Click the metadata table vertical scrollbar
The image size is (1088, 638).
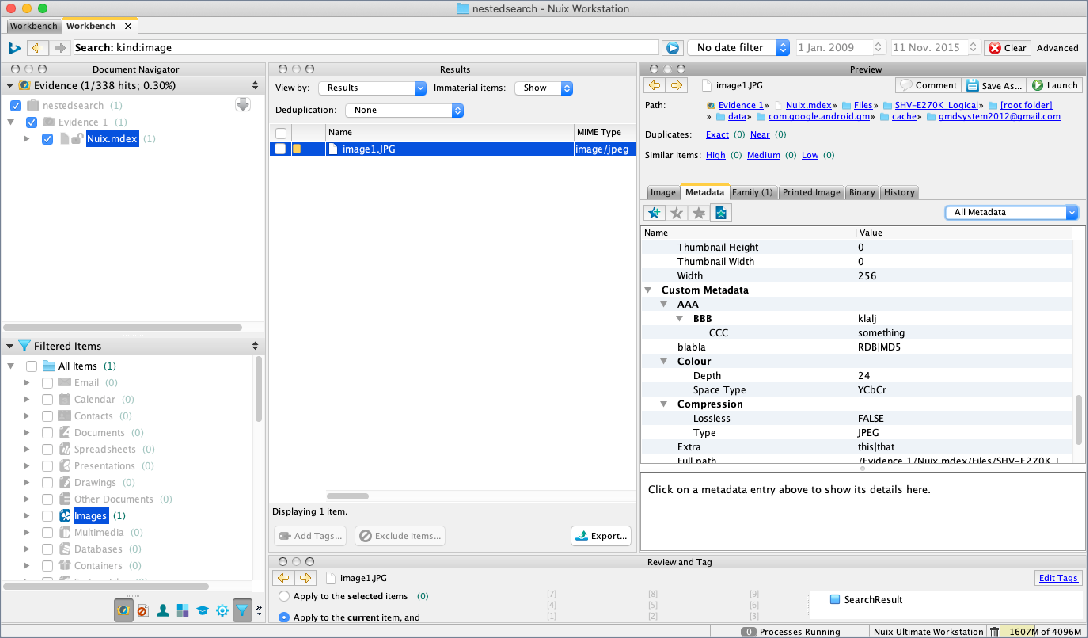pos(1078,420)
